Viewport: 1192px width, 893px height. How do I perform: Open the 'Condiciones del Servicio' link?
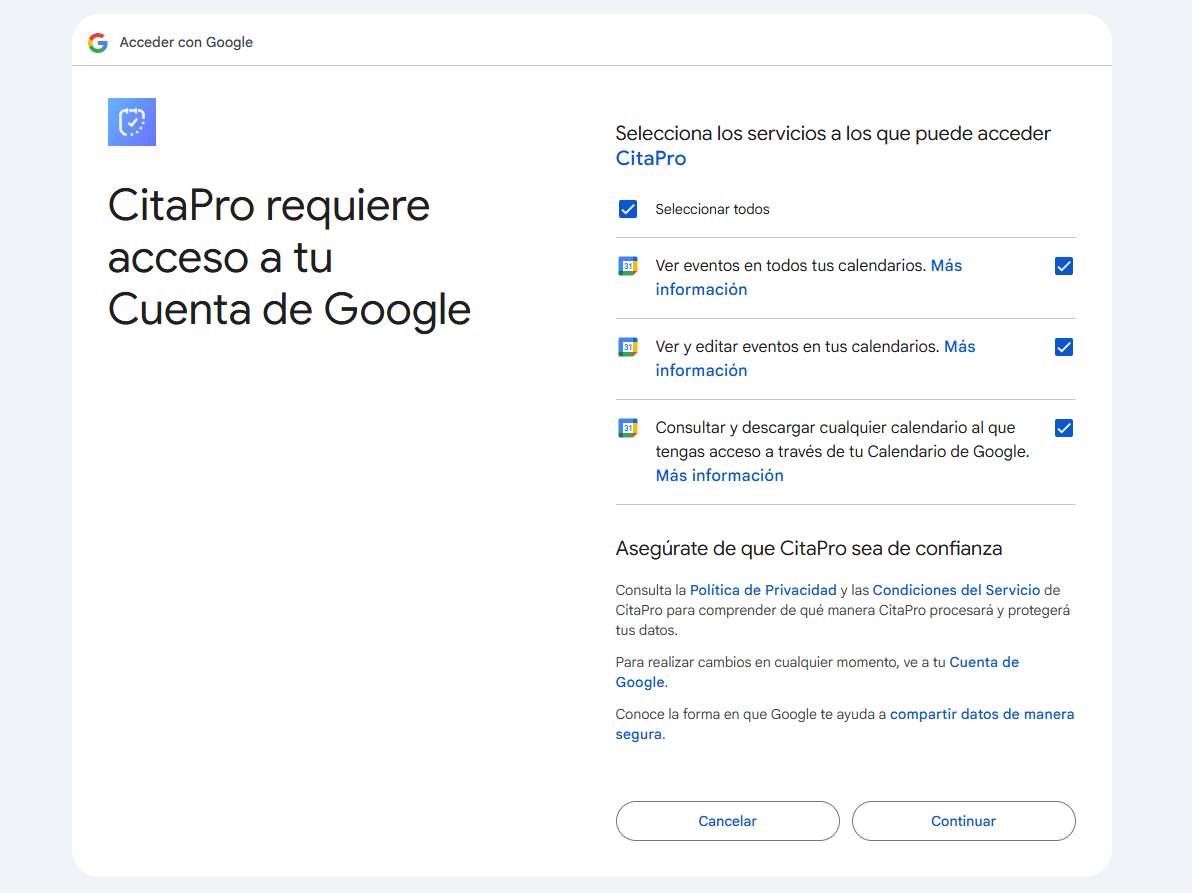pos(956,590)
